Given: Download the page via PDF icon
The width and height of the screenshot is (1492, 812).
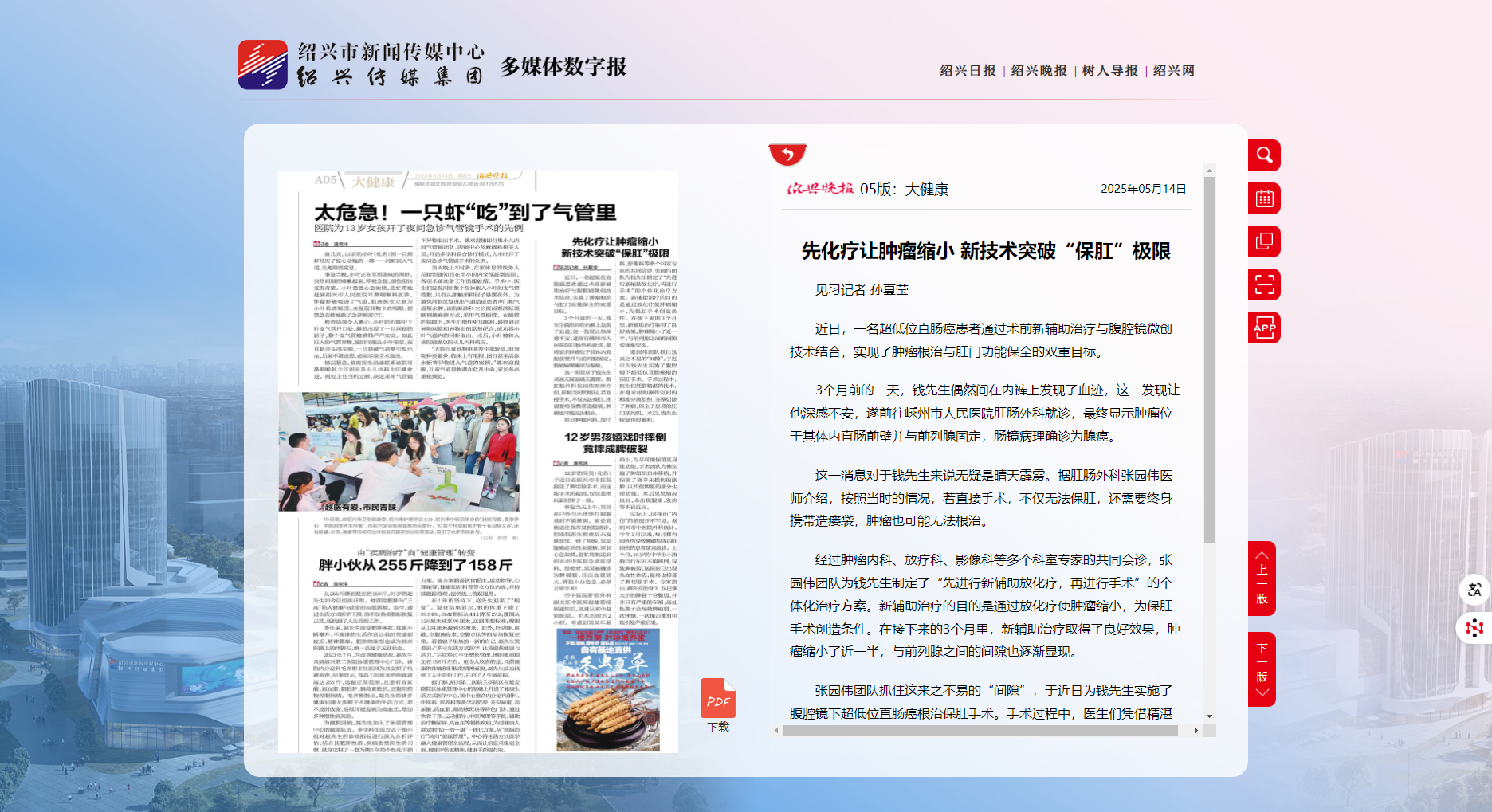Looking at the screenshot, I should 718,700.
